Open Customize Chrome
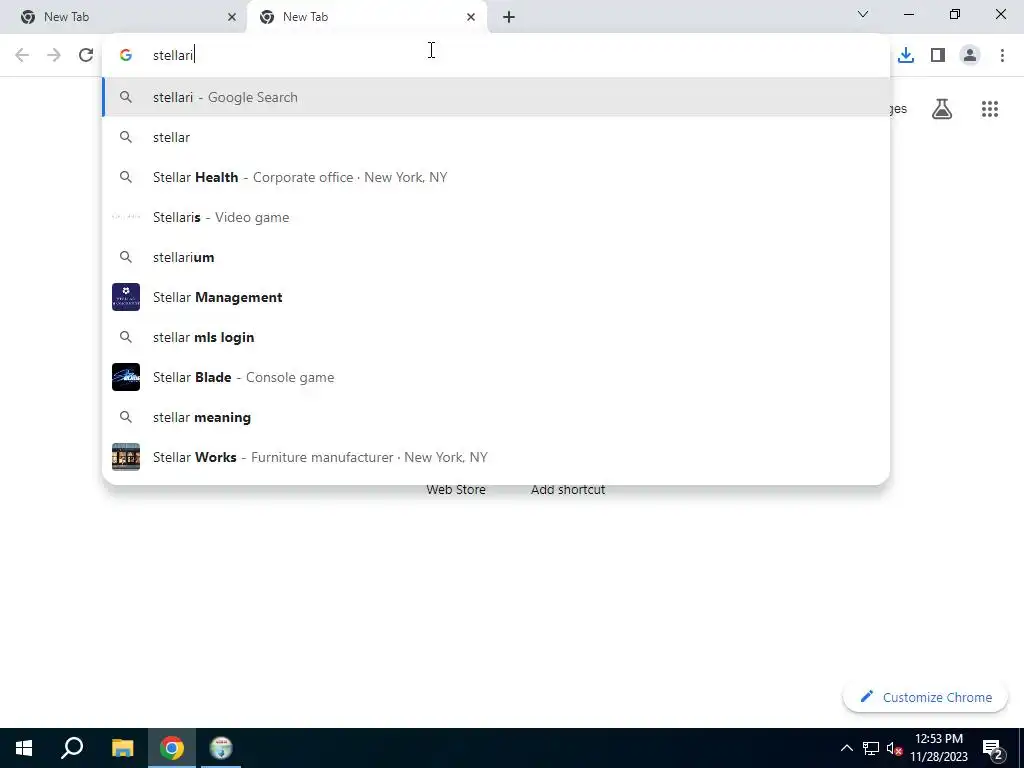1024x768 pixels. [x=925, y=697]
